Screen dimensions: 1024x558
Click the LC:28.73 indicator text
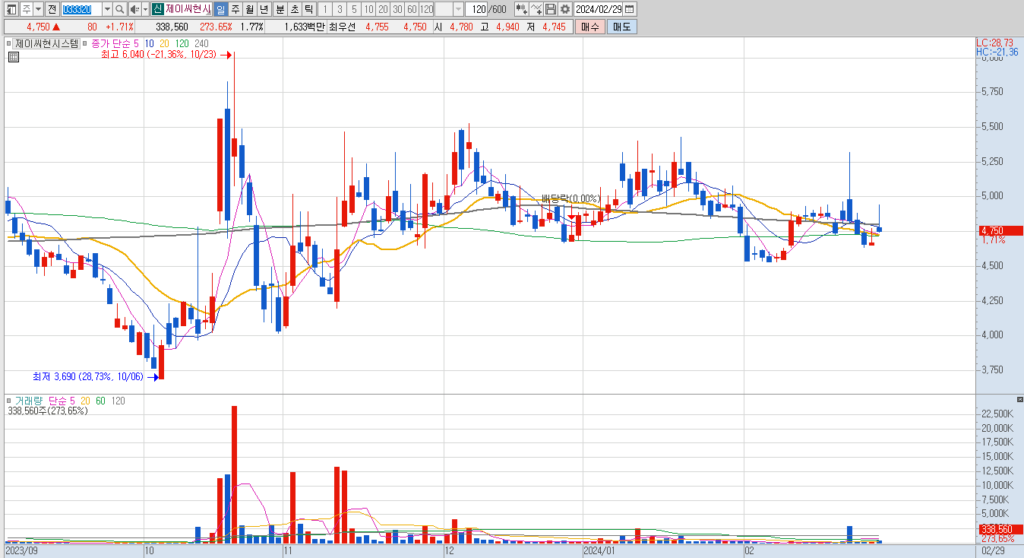[995, 42]
